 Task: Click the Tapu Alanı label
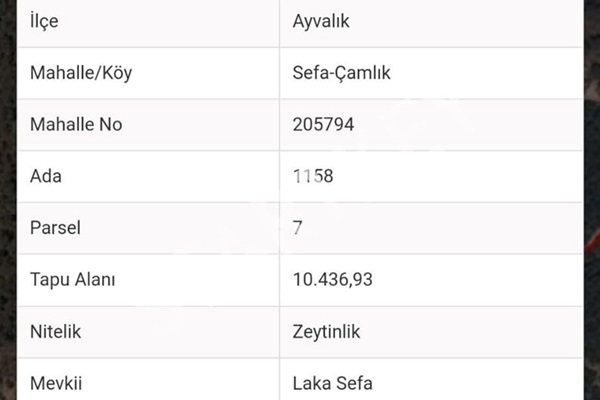click(x=72, y=279)
